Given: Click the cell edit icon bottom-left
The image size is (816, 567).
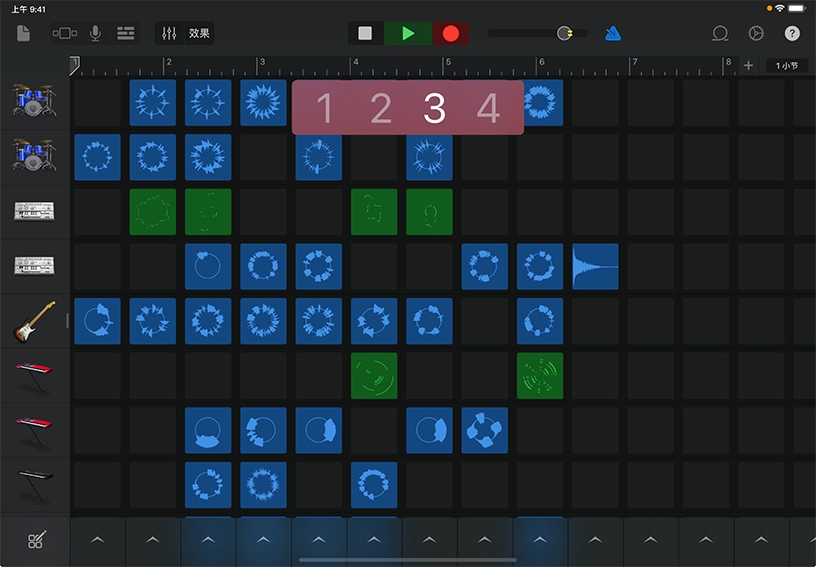Looking at the screenshot, I should pos(35,541).
